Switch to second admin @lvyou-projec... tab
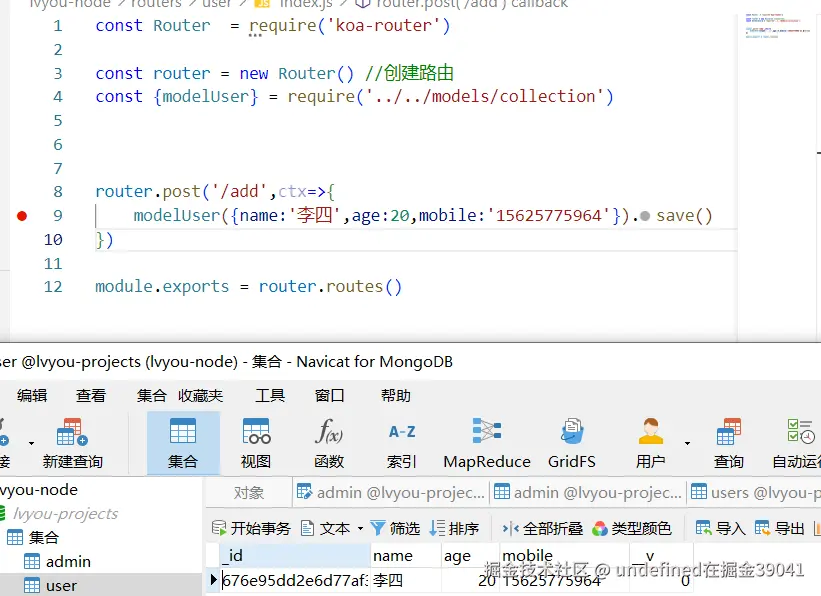This screenshot has height=596, width=821. click(x=587, y=493)
